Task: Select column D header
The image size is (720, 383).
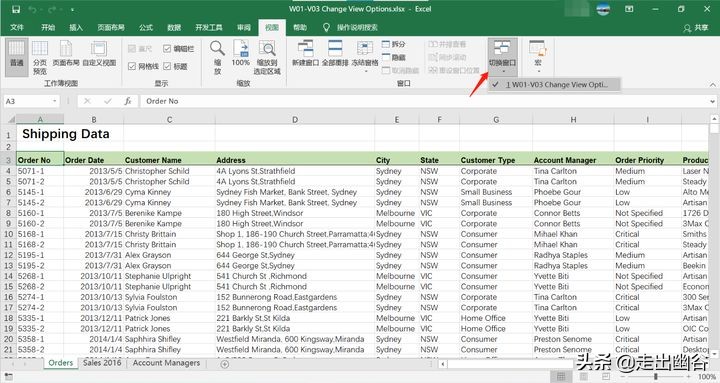Action: tap(295, 119)
